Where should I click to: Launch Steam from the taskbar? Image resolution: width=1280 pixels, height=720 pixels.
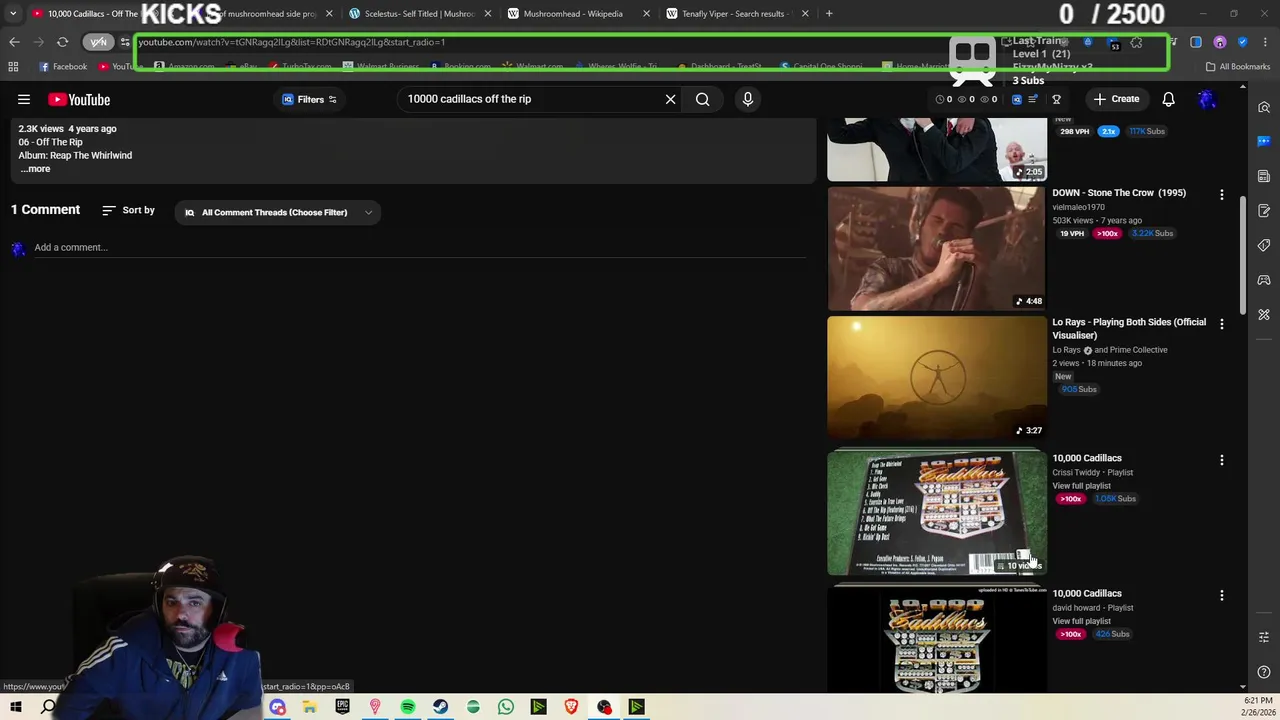[440, 707]
